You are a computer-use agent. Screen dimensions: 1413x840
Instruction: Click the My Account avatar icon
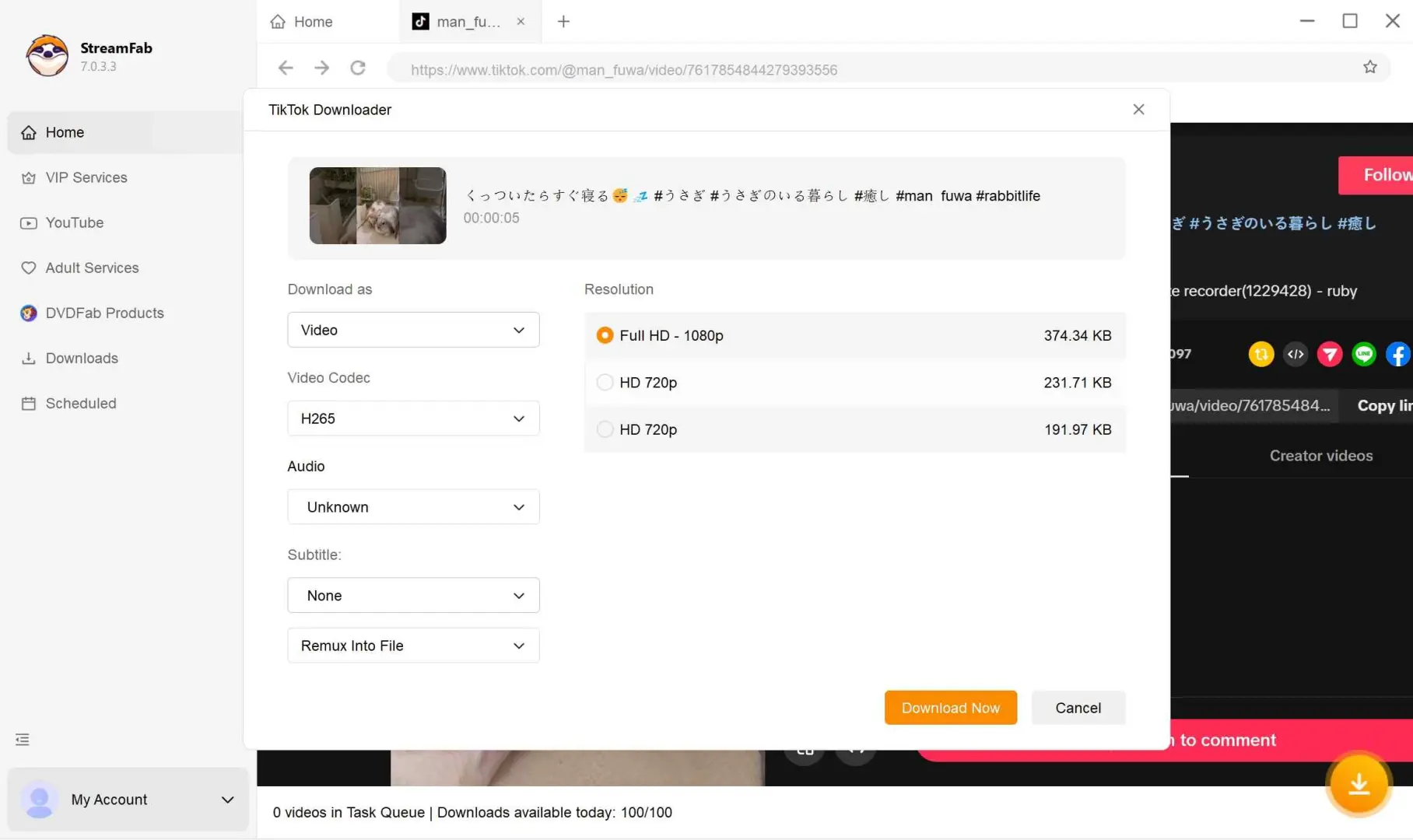pos(39,800)
